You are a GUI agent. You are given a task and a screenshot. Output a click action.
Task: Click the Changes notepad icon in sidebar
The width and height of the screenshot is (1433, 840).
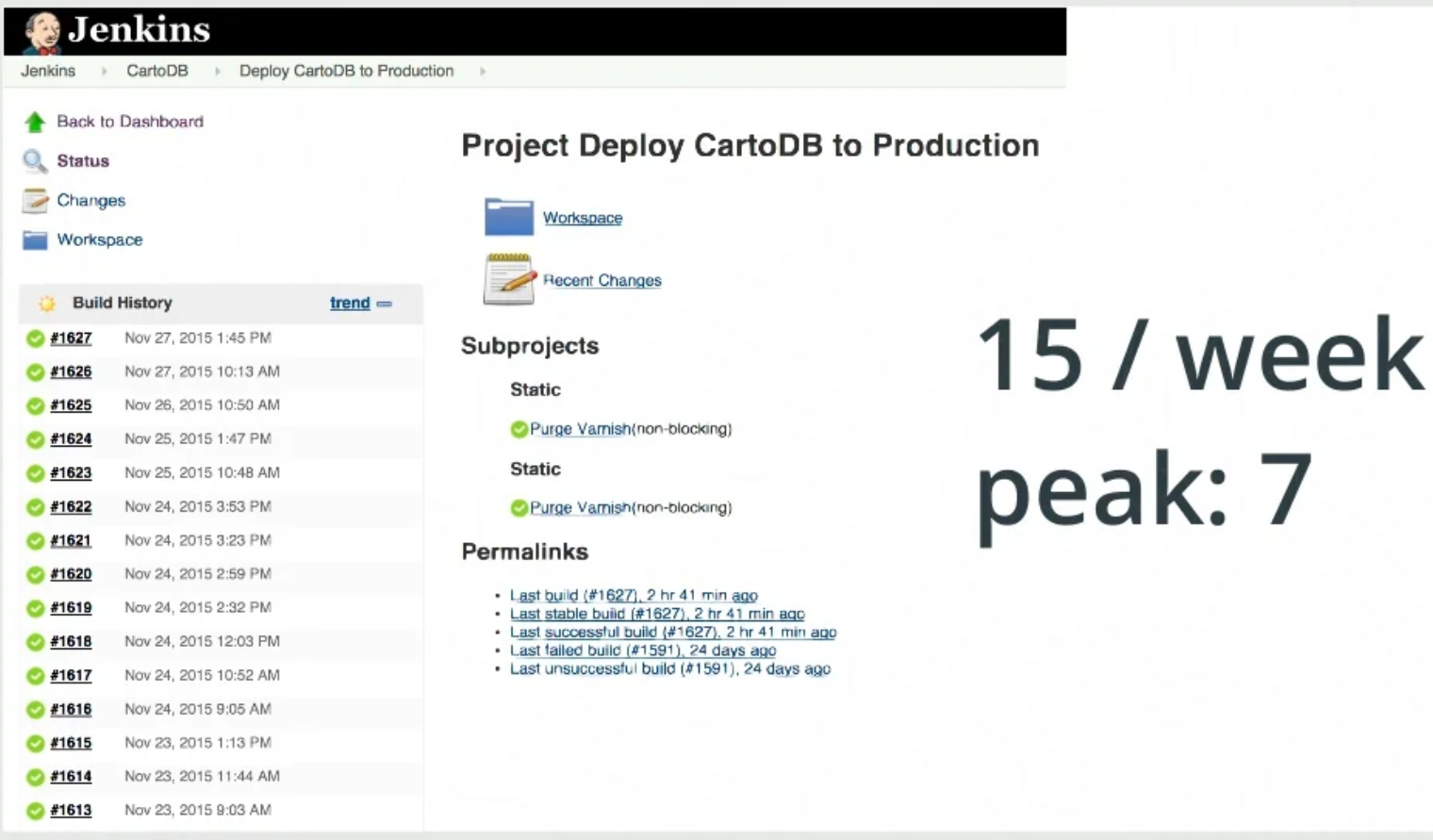[35, 201]
